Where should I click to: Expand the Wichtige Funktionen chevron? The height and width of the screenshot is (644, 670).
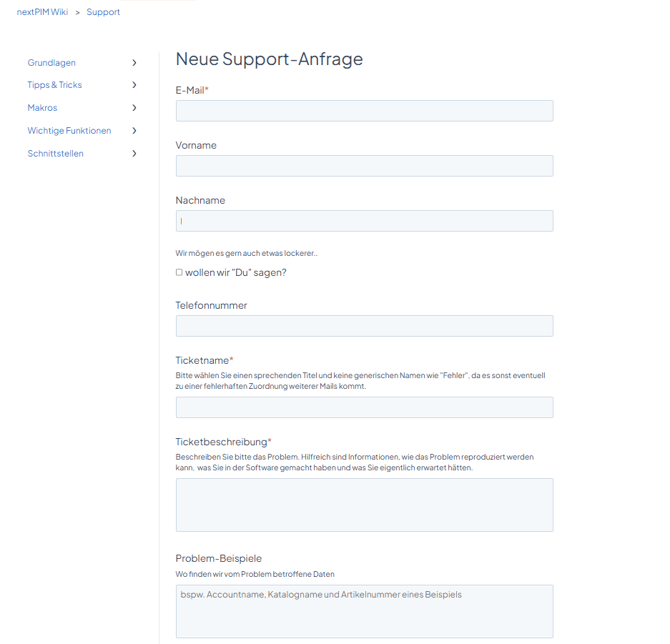click(134, 131)
